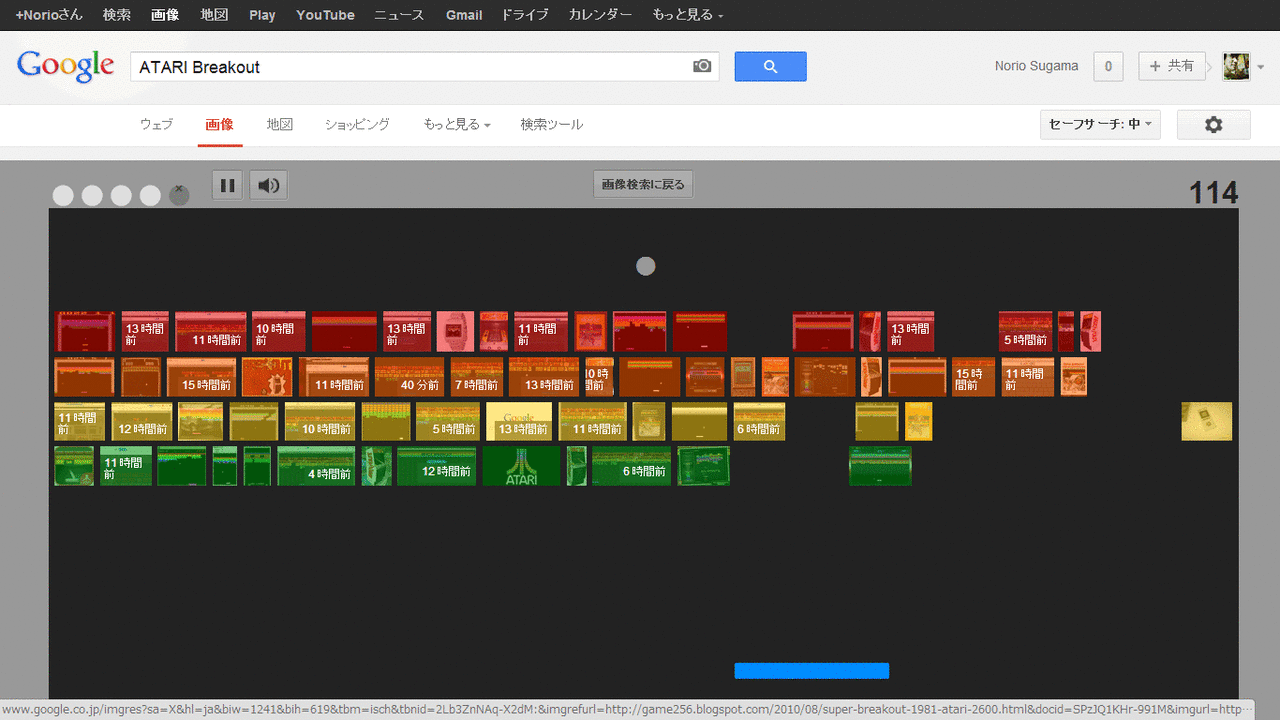Click the yellow Google logo brick labeled 13時間前

tap(519, 421)
